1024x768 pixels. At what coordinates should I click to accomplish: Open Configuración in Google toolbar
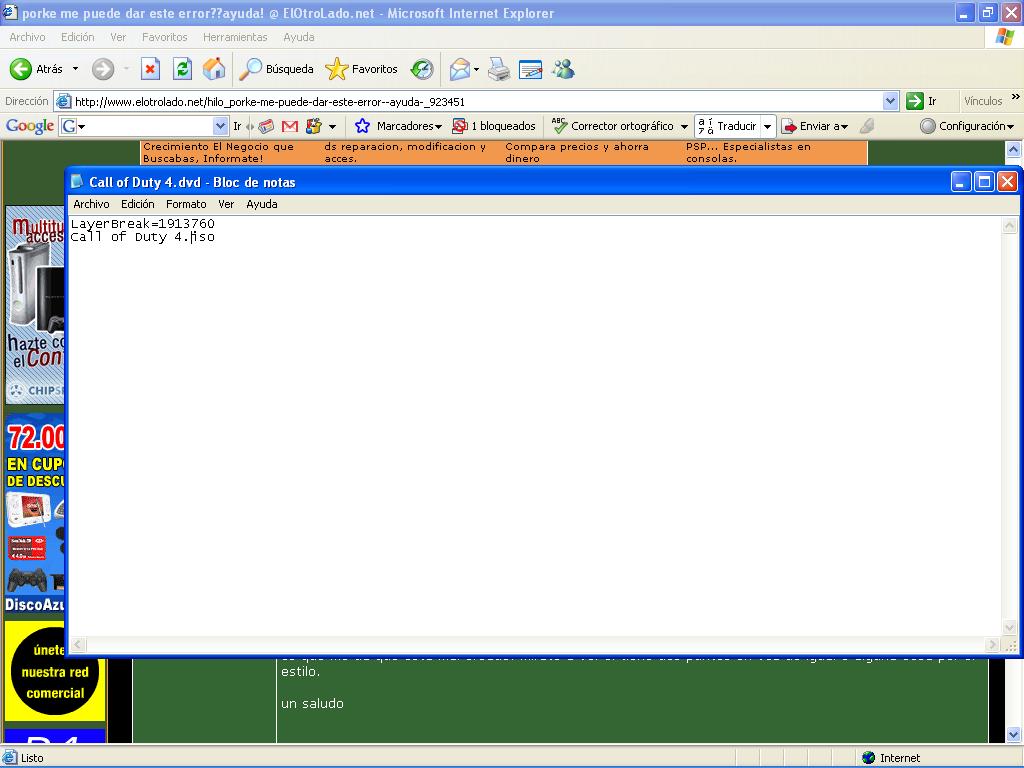[967, 126]
